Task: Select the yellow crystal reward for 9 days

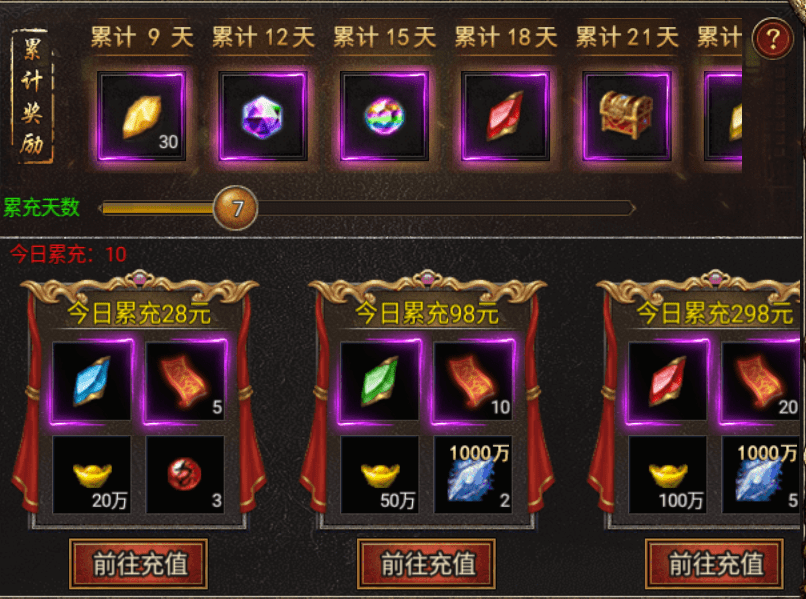Action: [x=142, y=116]
